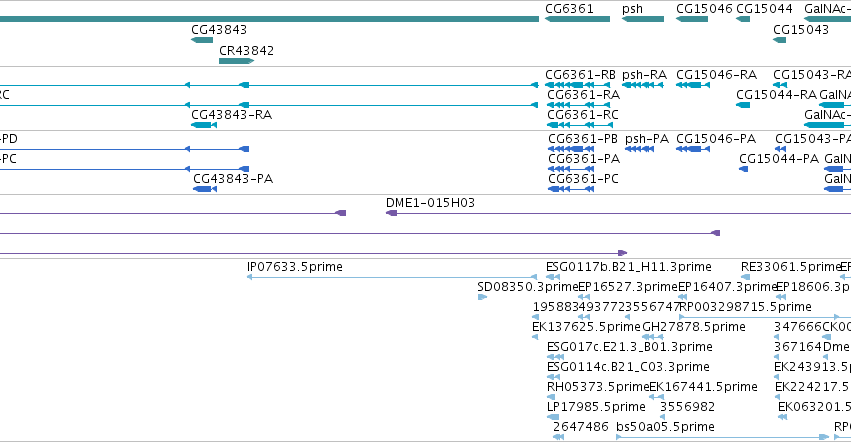
Task: Select the psh-RA transcript
Action: [643, 85]
